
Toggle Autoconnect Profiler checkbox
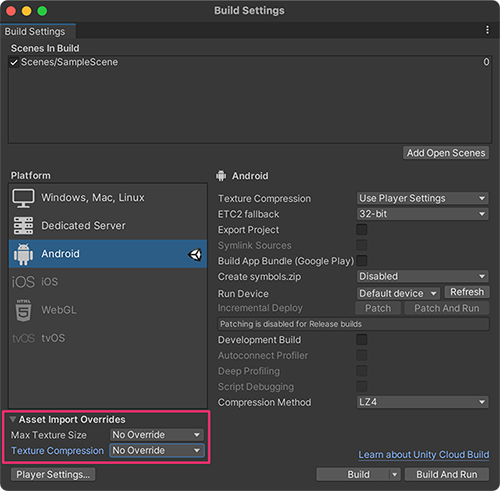point(362,355)
